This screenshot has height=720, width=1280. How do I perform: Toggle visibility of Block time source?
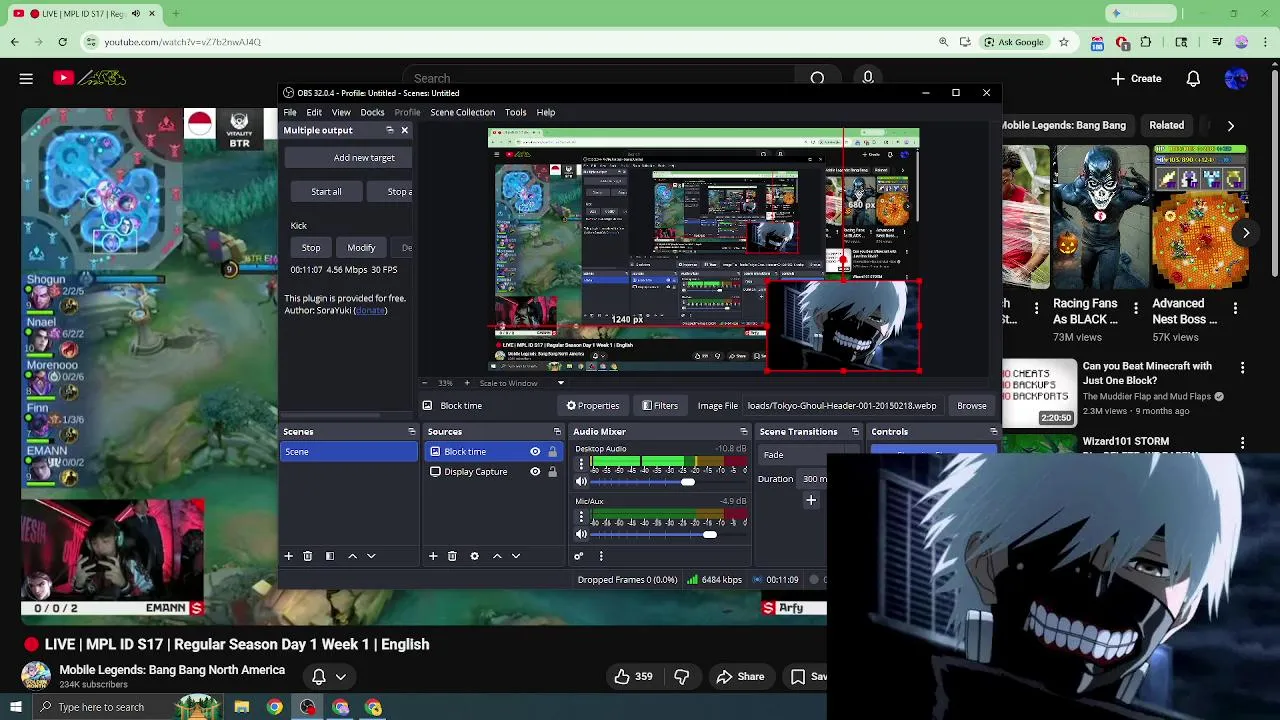[535, 452]
